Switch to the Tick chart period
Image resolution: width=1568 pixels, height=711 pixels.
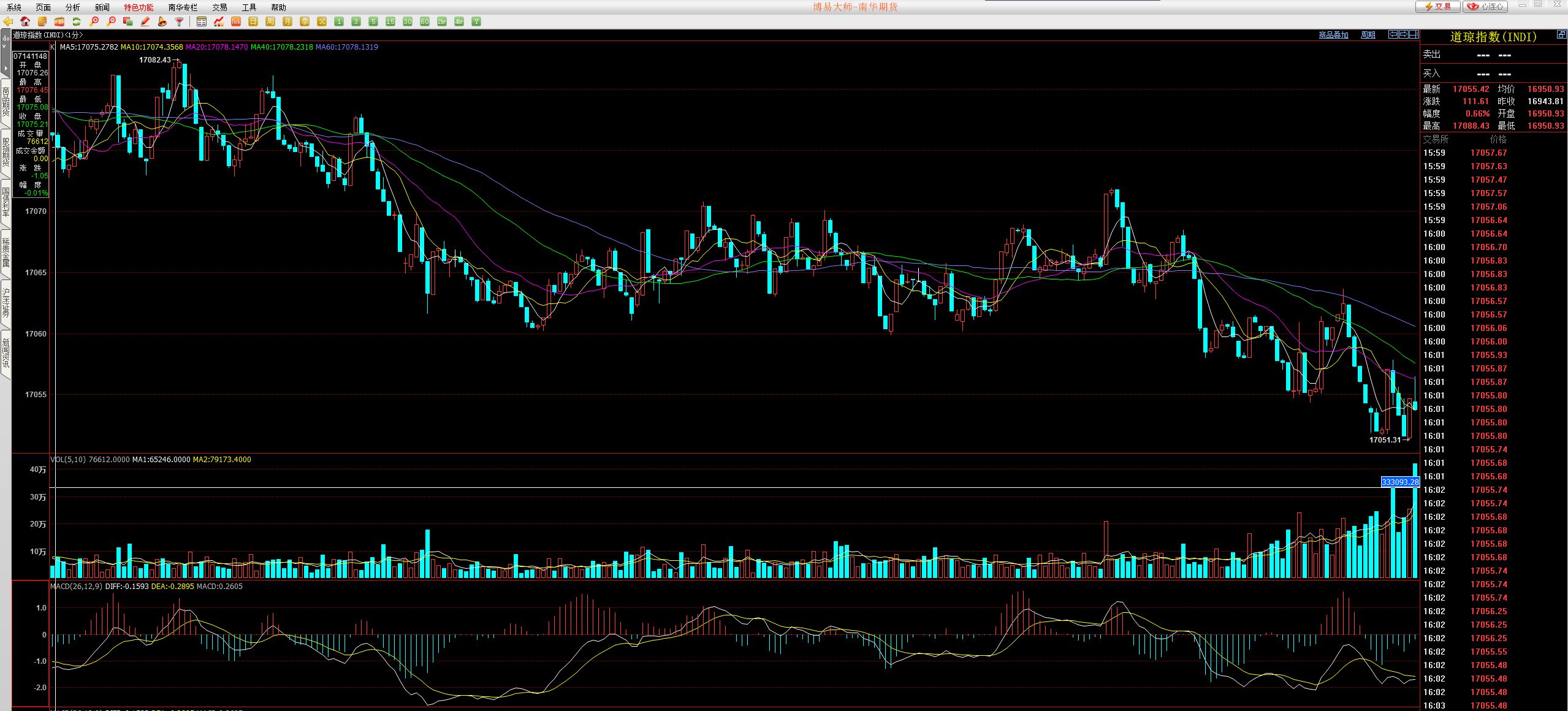[236, 21]
